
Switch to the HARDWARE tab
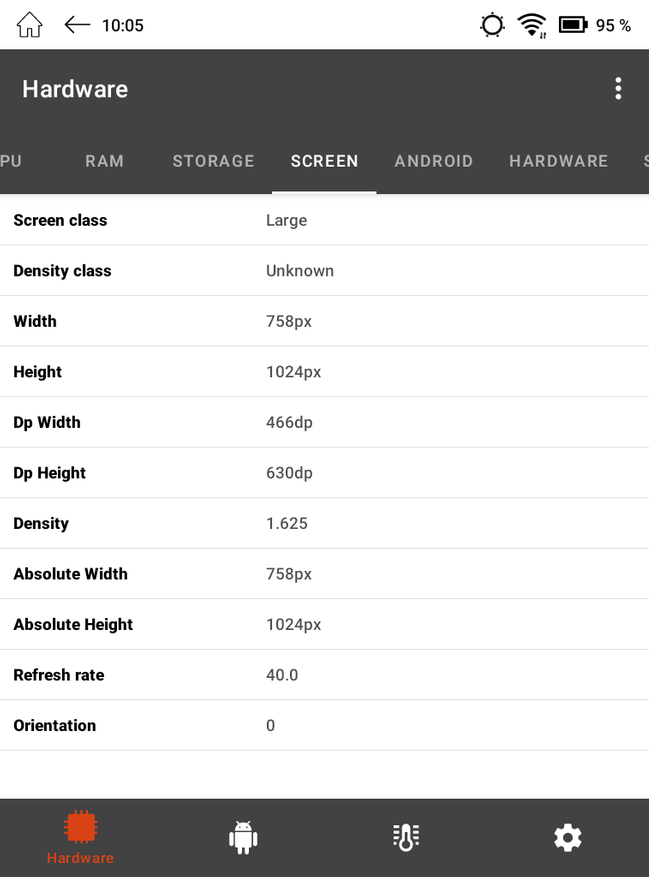coord(558,161)
